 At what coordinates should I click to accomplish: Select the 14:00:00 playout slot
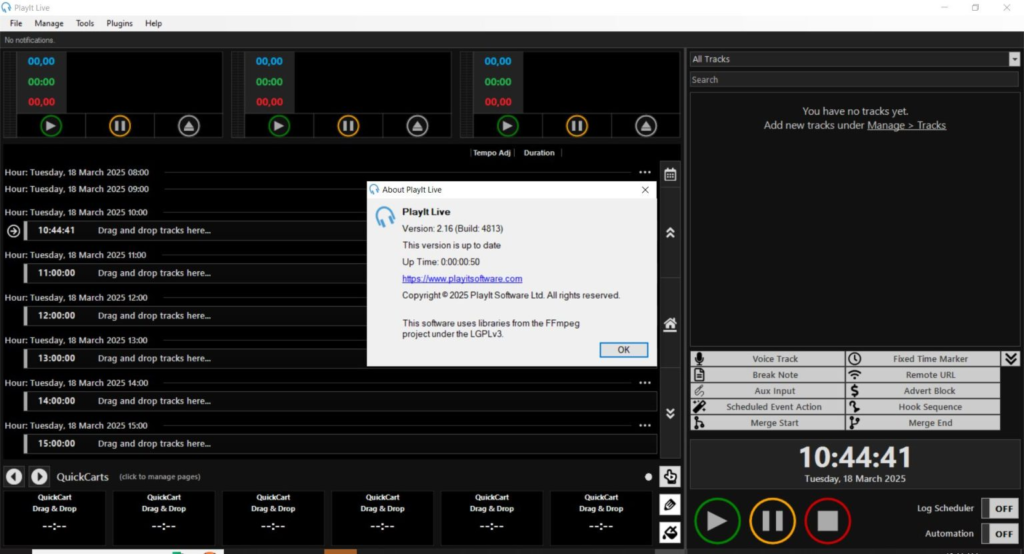click(x=340, y=401)
